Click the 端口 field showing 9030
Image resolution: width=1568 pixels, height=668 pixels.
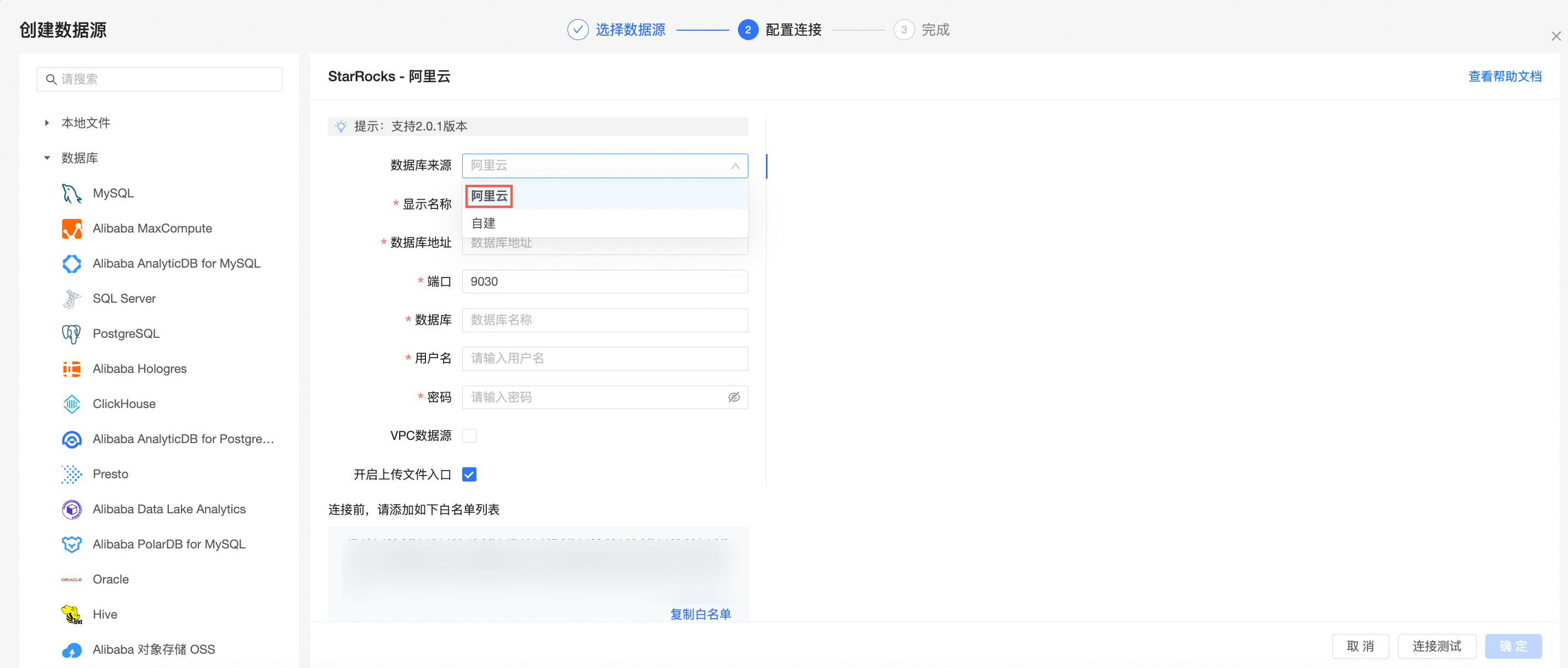pos(605,282)
